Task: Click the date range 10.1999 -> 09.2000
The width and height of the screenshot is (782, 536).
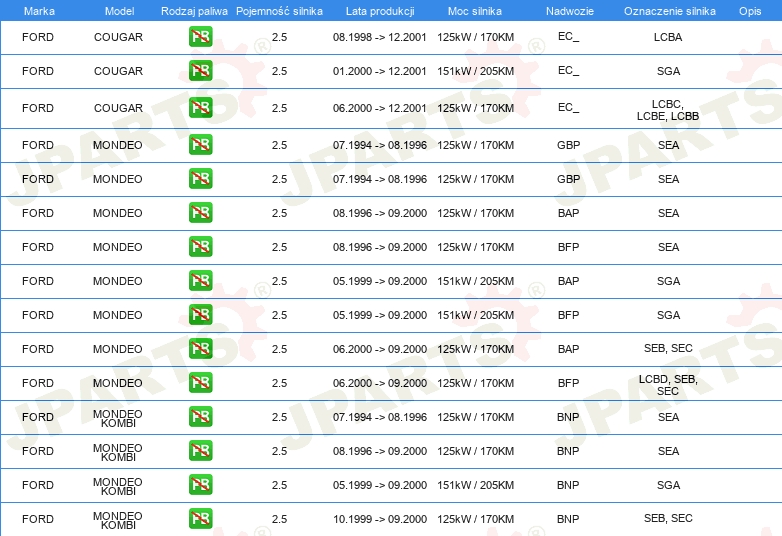Action: pyautogui.click(x=380, y=519)
